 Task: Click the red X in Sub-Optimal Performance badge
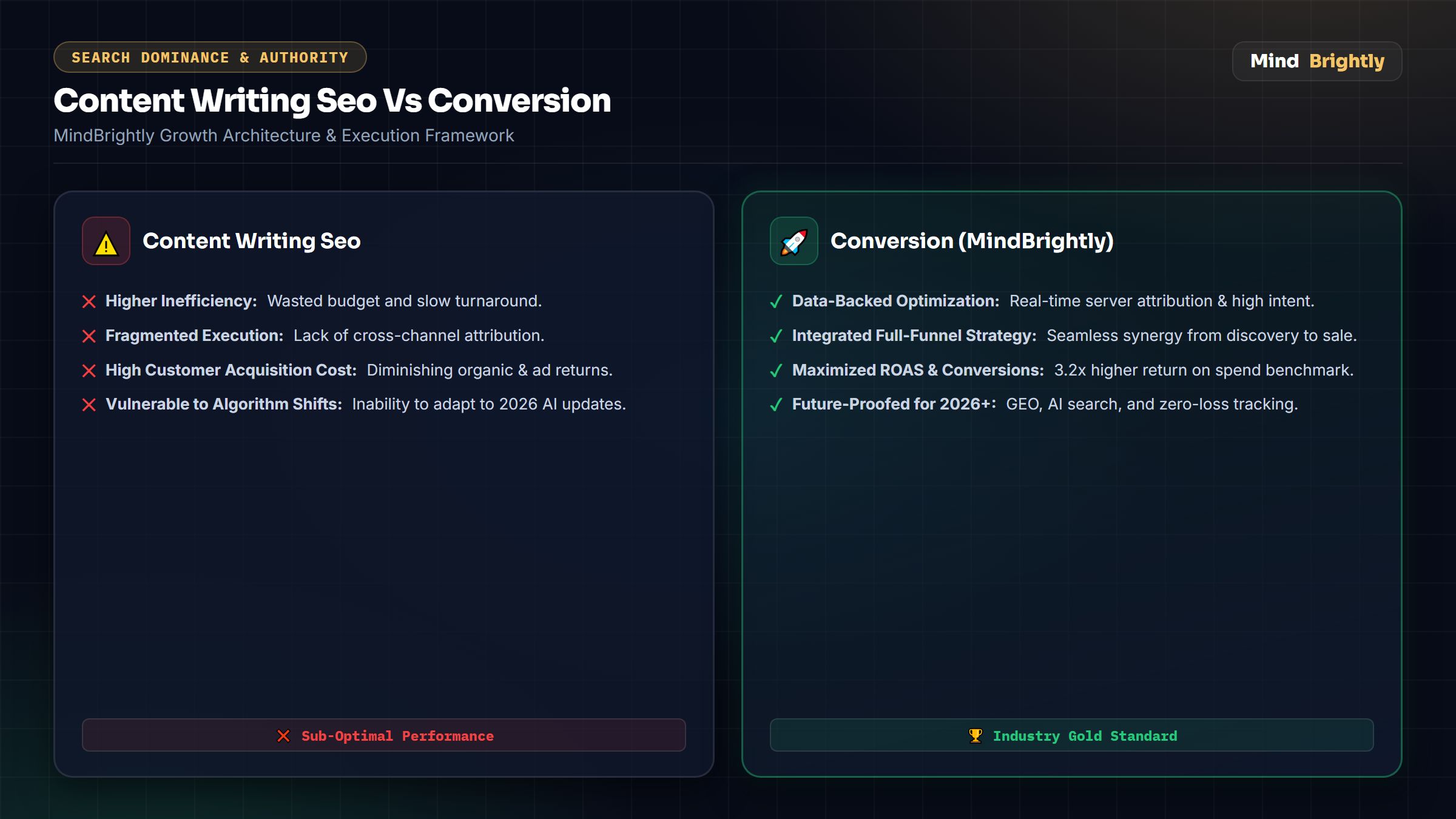(x=283, y=736)
